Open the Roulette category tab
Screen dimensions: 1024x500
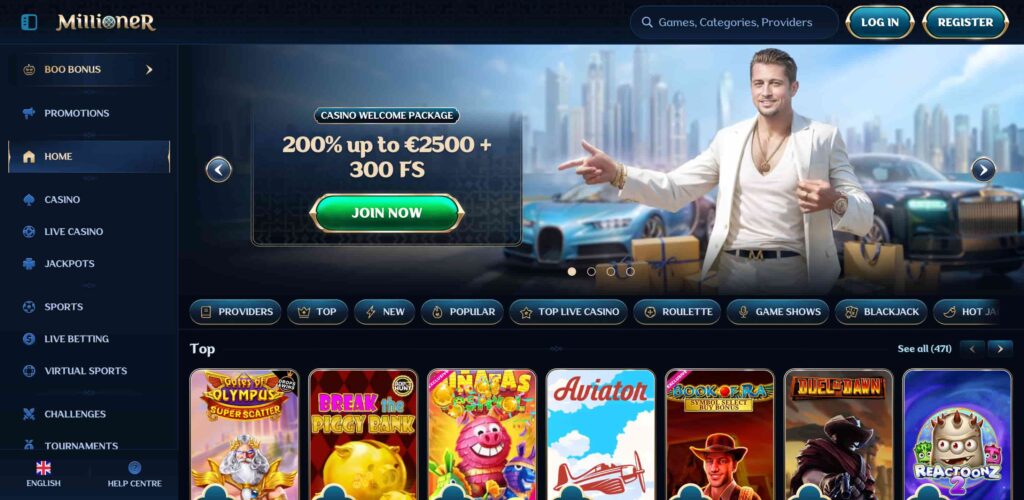click(677, 312)
